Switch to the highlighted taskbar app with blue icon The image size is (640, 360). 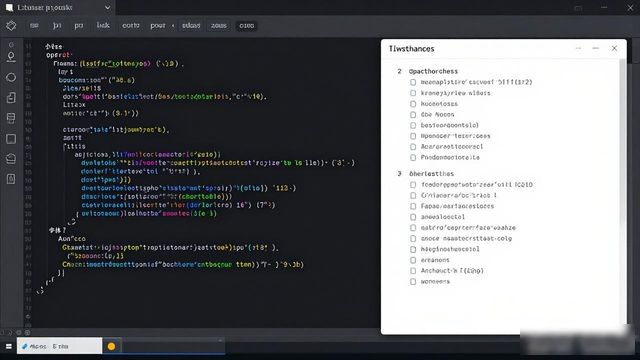pyautogui.click(x=59, y=346)
